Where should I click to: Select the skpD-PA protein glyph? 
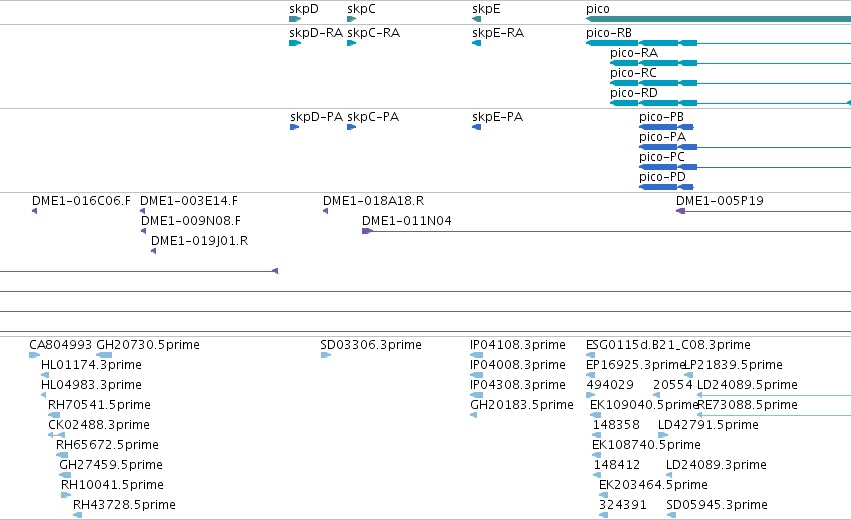[x=295, y=127]
